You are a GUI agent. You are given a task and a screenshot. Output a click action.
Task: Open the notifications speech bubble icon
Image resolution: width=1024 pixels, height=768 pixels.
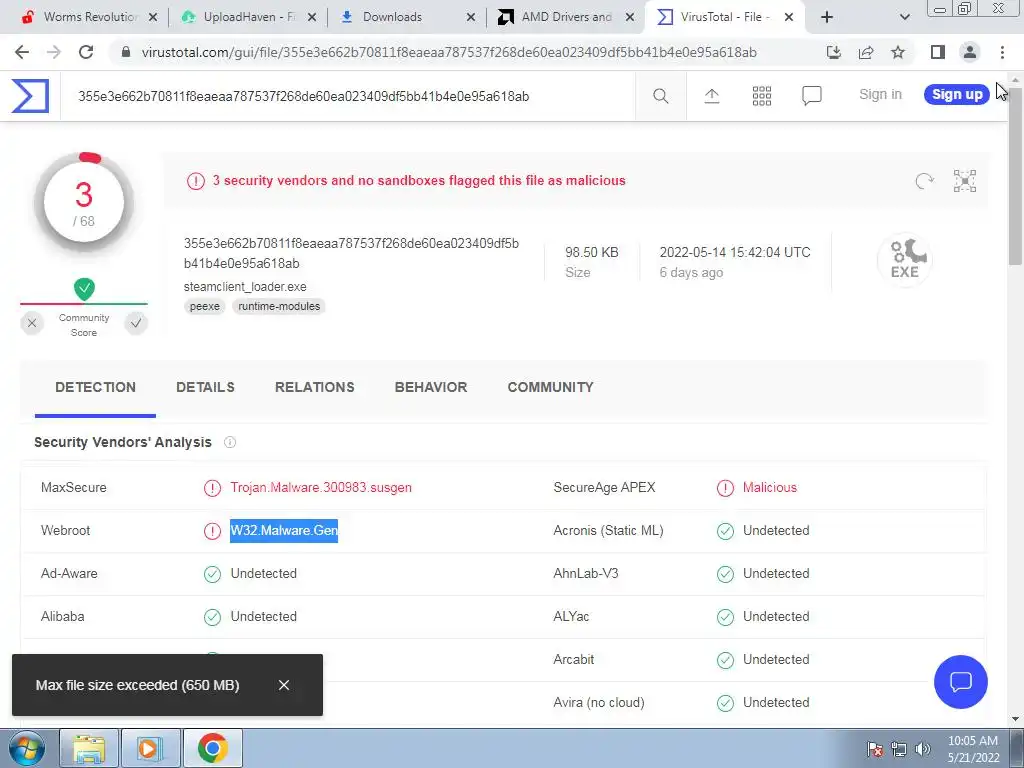point(811,96)
